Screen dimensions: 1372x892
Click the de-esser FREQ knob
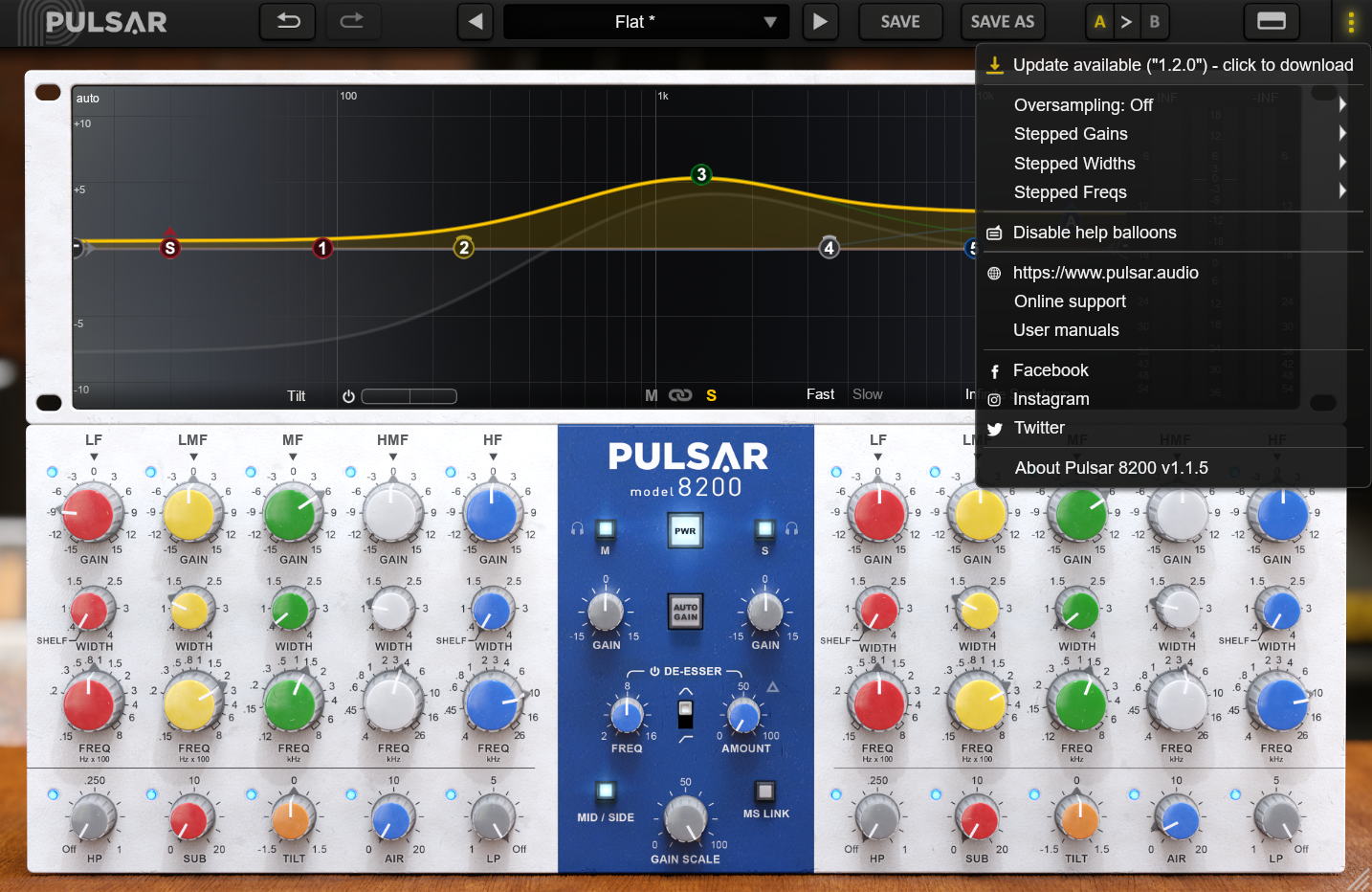[x=627, y=714]
